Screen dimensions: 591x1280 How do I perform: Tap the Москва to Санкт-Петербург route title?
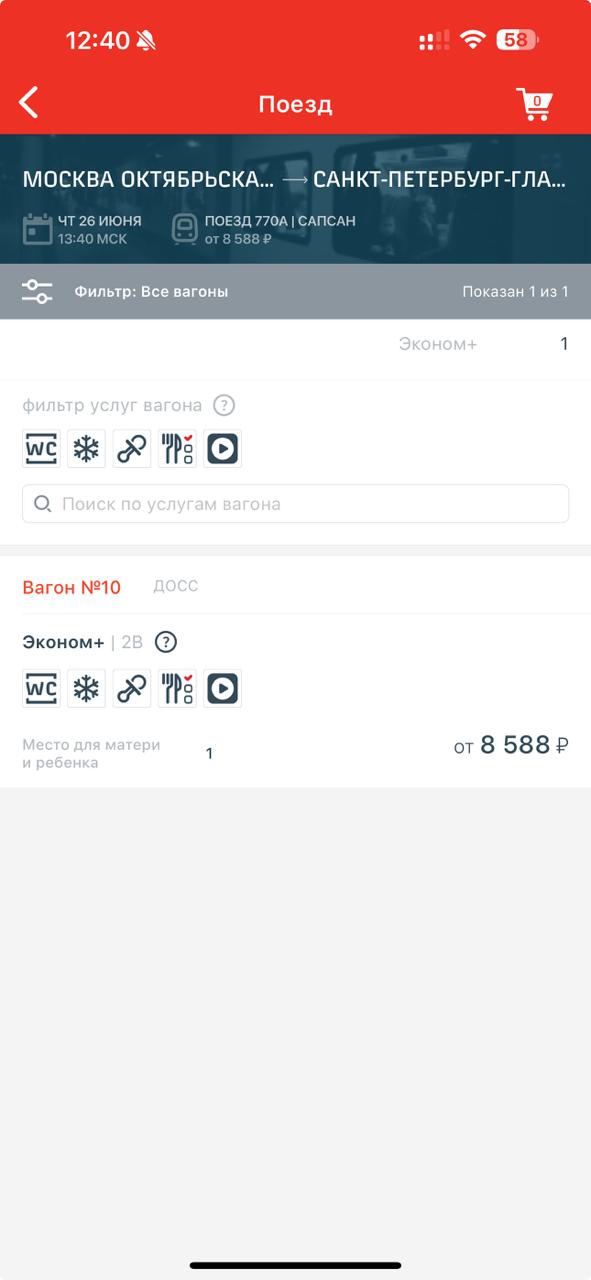pos(295,180)
